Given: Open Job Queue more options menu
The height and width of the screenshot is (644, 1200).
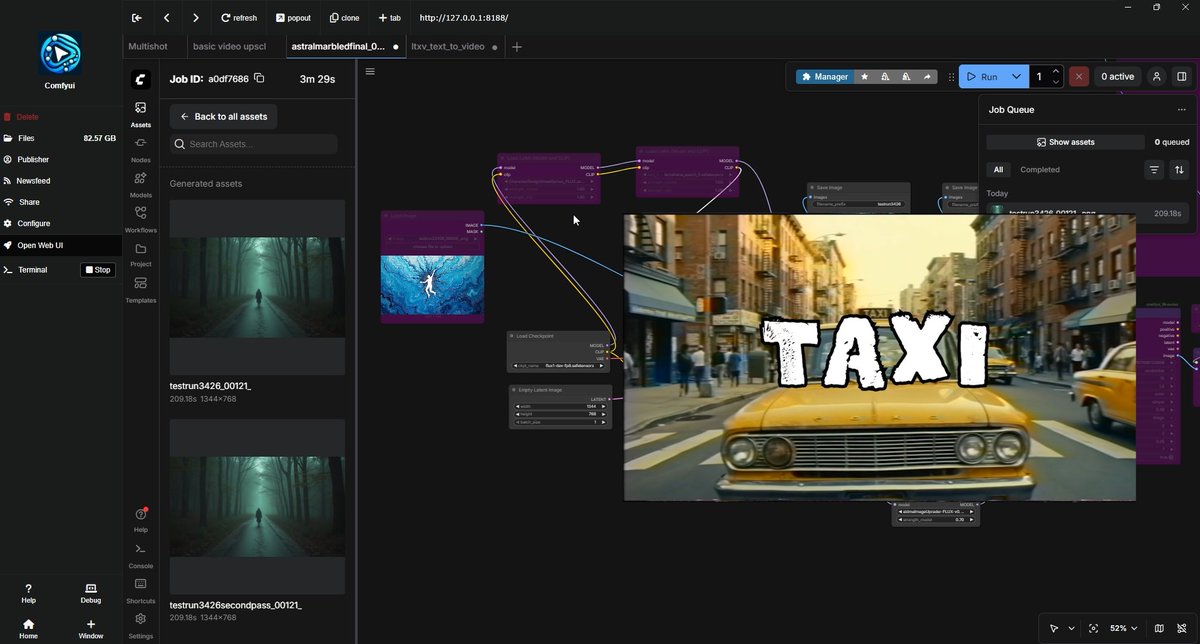Looking at the screenshot, I should coord(1181,110).
